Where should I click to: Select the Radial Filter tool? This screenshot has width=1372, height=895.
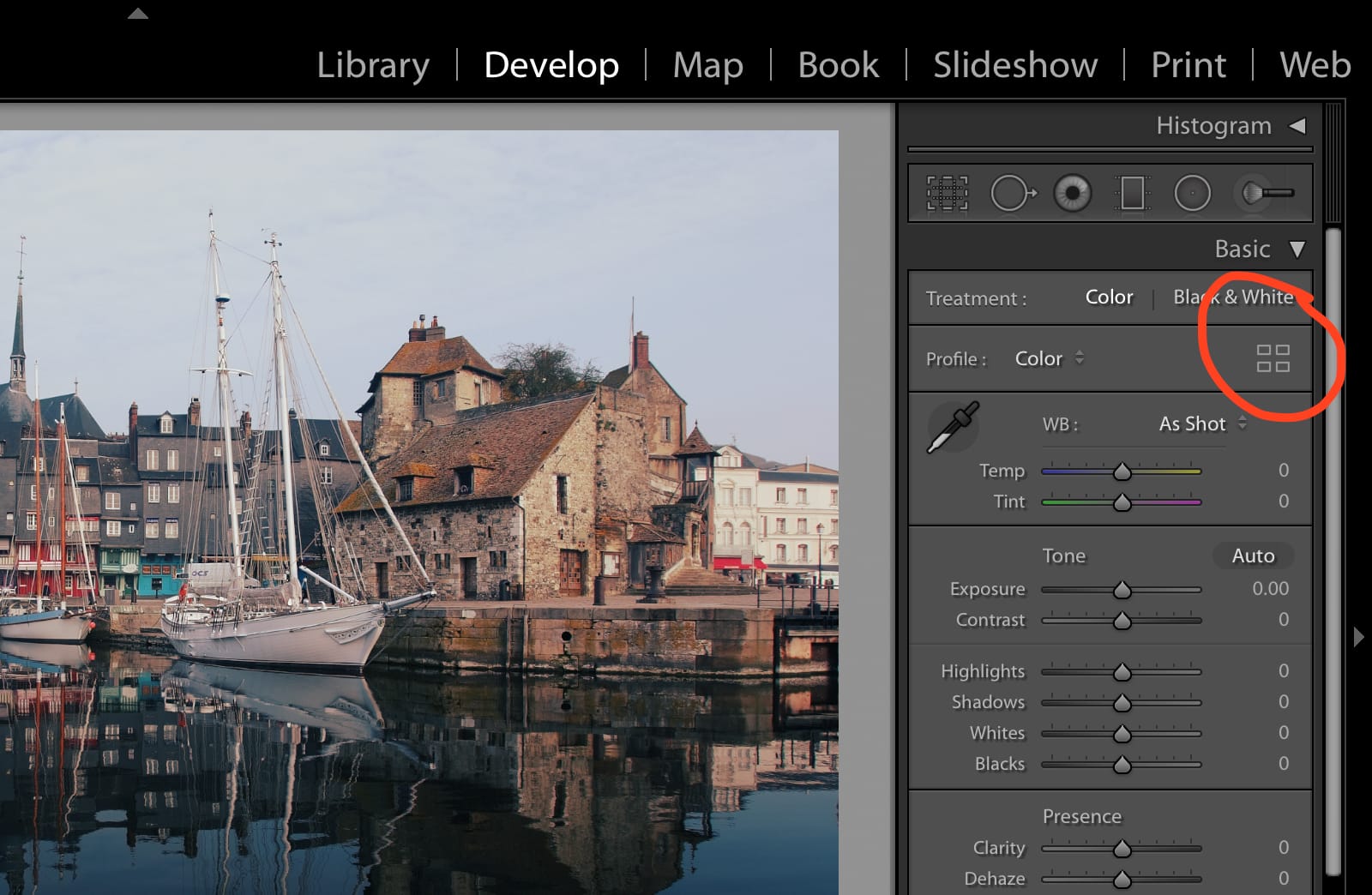pos(1192,193)
